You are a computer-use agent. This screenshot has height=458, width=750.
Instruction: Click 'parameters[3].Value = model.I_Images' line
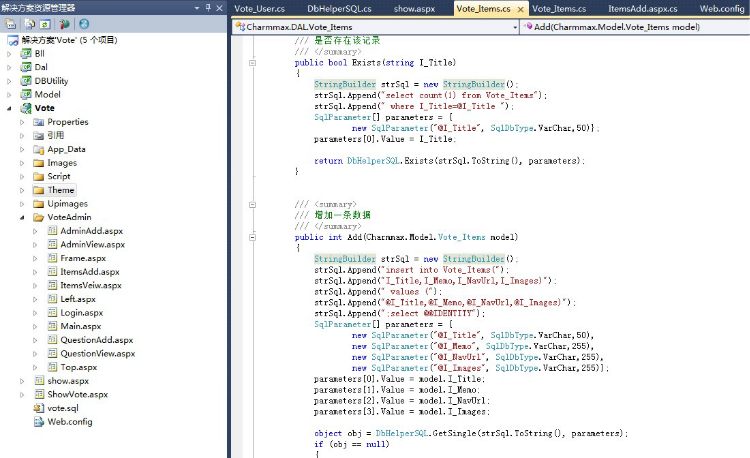402,412
